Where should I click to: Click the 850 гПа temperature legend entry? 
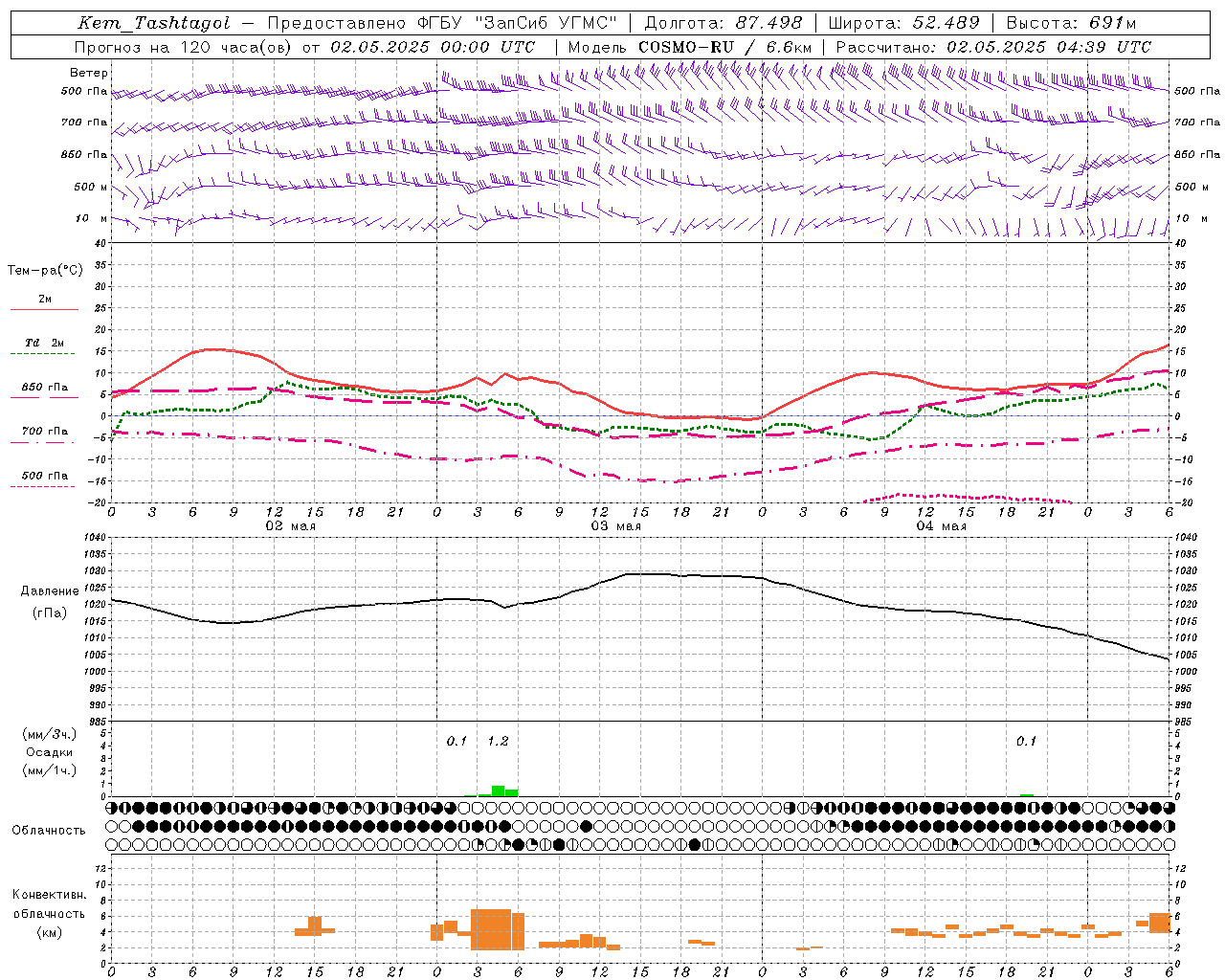(x=45, y=387)
